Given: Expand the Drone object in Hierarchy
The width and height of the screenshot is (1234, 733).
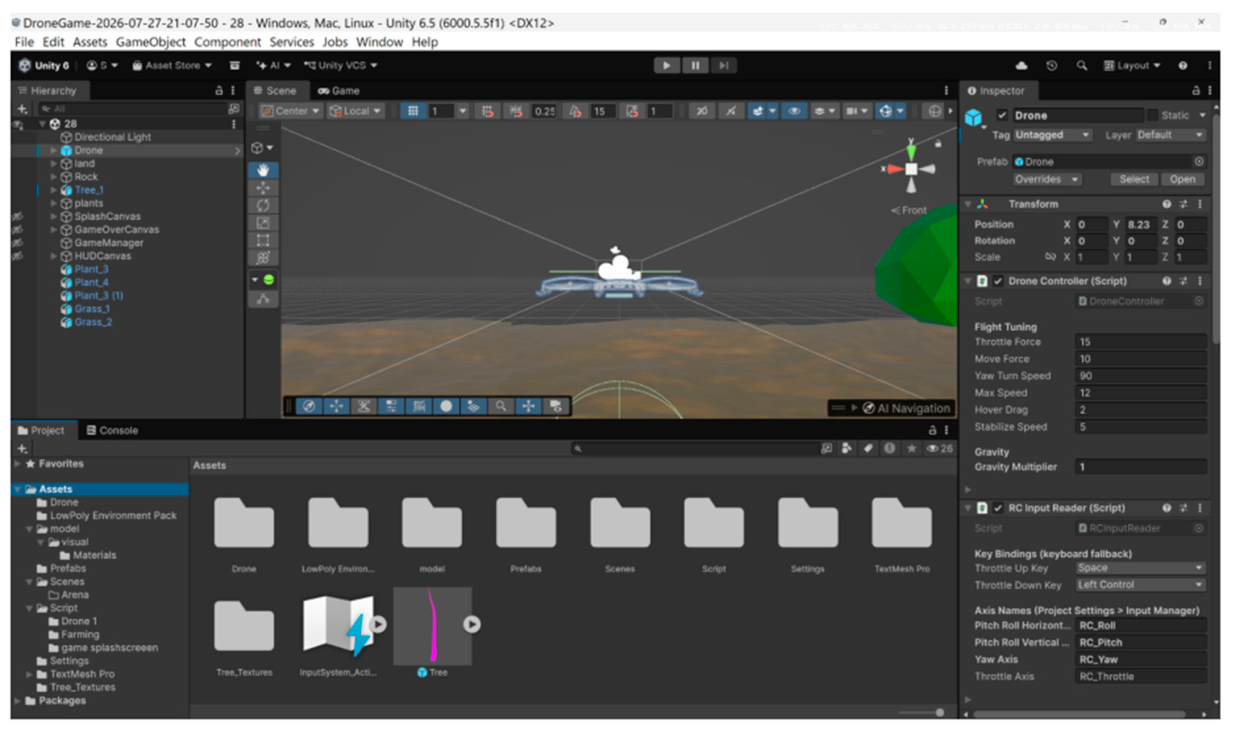Looking at the screenshot, I should (54, 151).
